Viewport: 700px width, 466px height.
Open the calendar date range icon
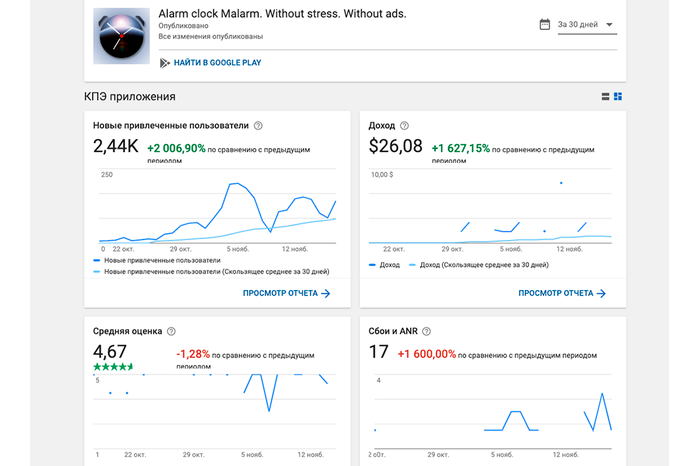click(545, 24)
